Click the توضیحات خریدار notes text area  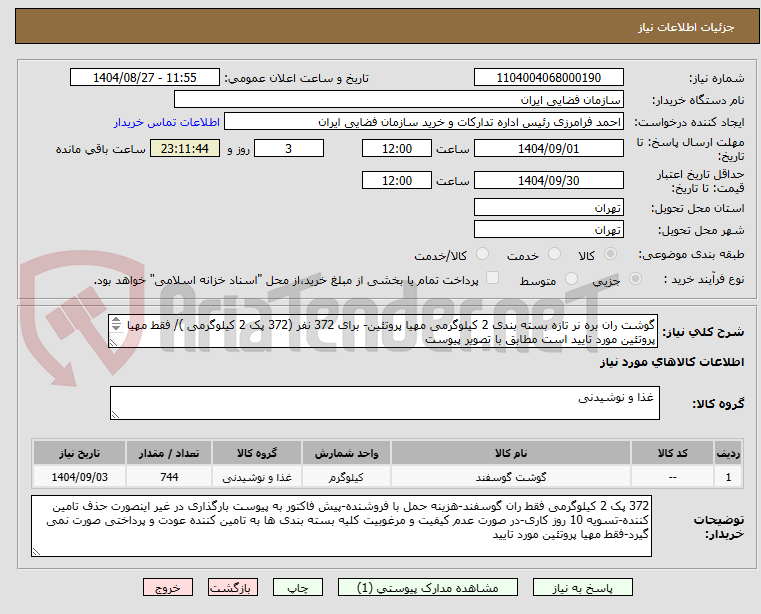341,526
